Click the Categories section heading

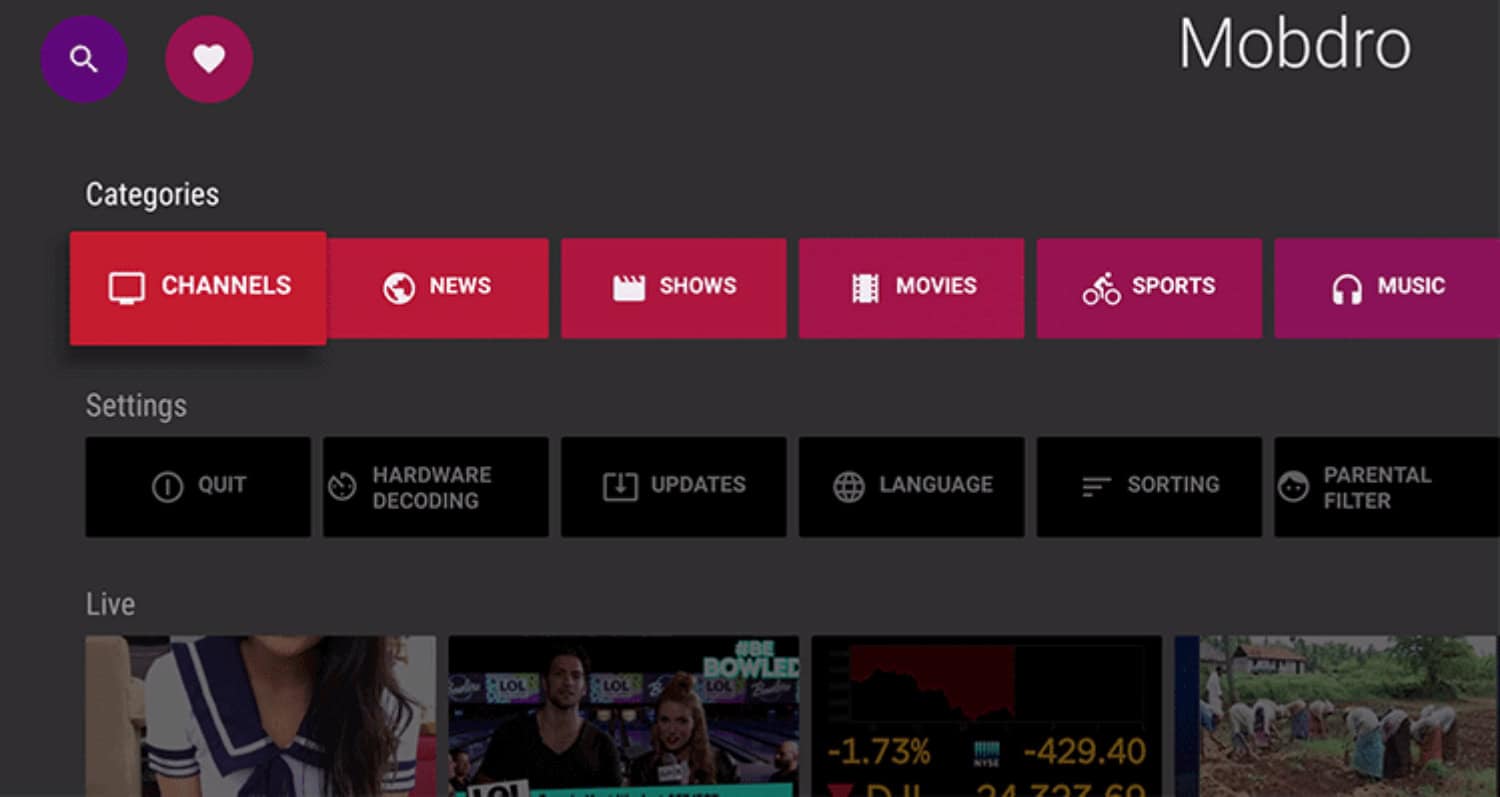point(152,194)
